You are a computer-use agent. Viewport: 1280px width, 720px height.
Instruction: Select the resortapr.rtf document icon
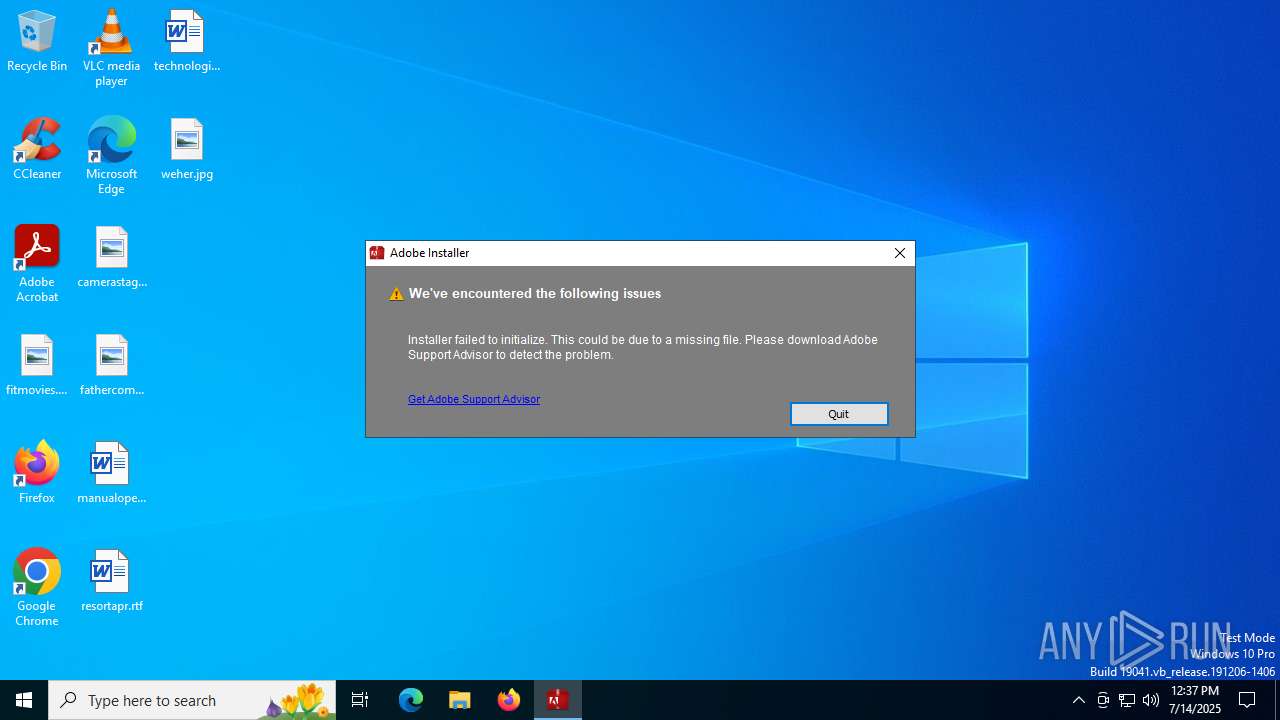tap(111, 581)
